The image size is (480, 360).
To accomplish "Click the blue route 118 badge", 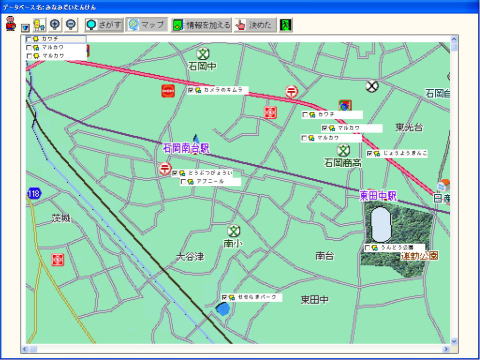I will pyautogui.click(x=34, y=193).
